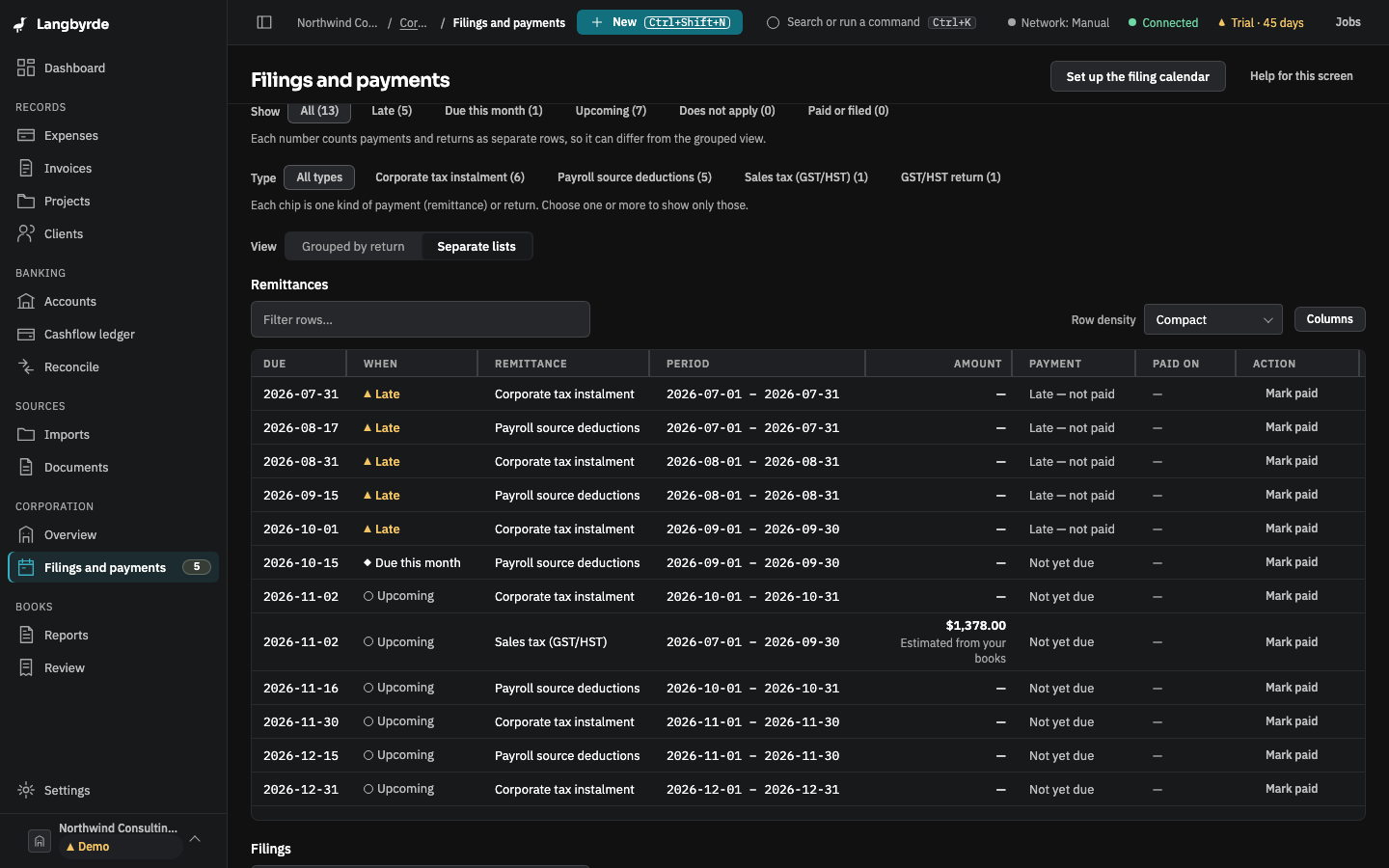
Task: Mark paid the 2026-07-31 Corporate tax instalment
Action: click(x=1292, y=393)
